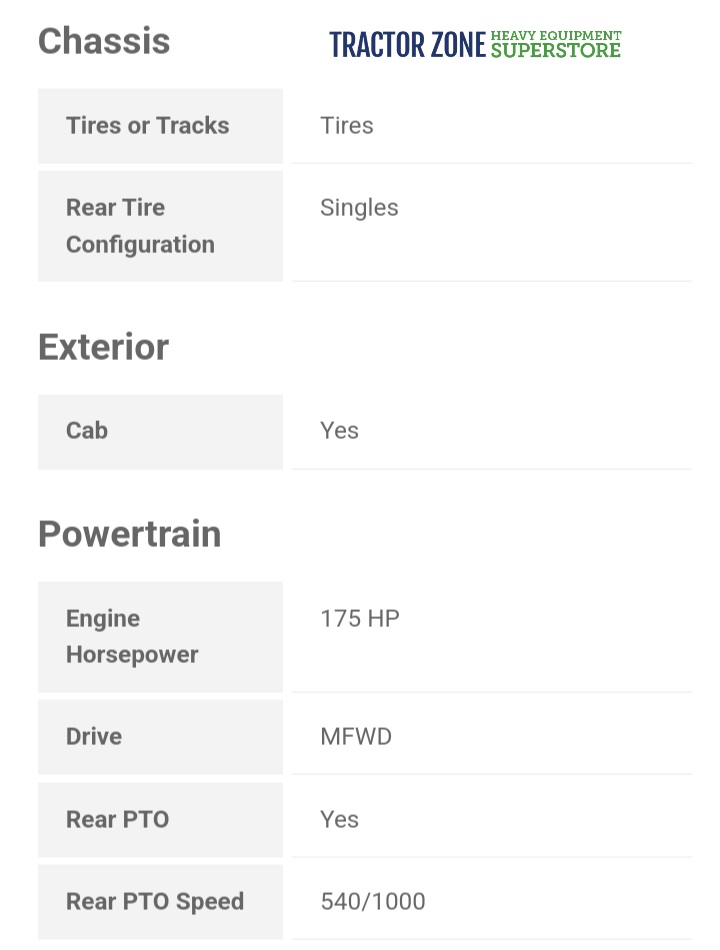Select the Yes value beside Rear PTO
The height and width of the screenshot is (950, 720).
coord(339,820)
